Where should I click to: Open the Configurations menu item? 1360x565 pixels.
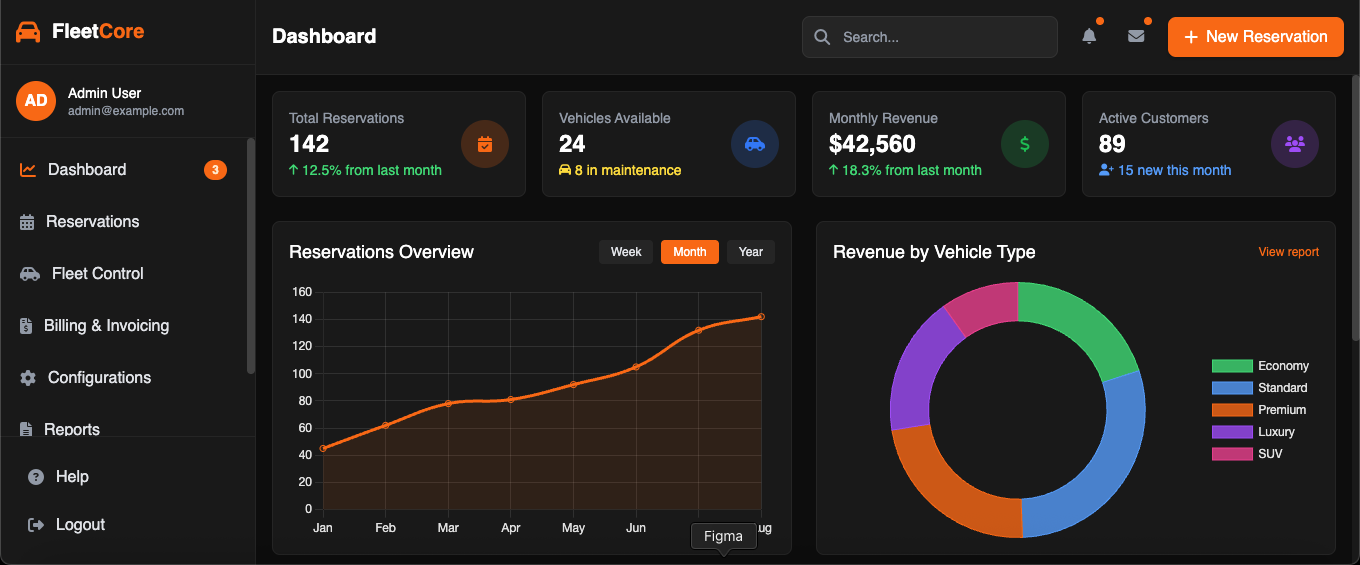click(x=99, y=378)
